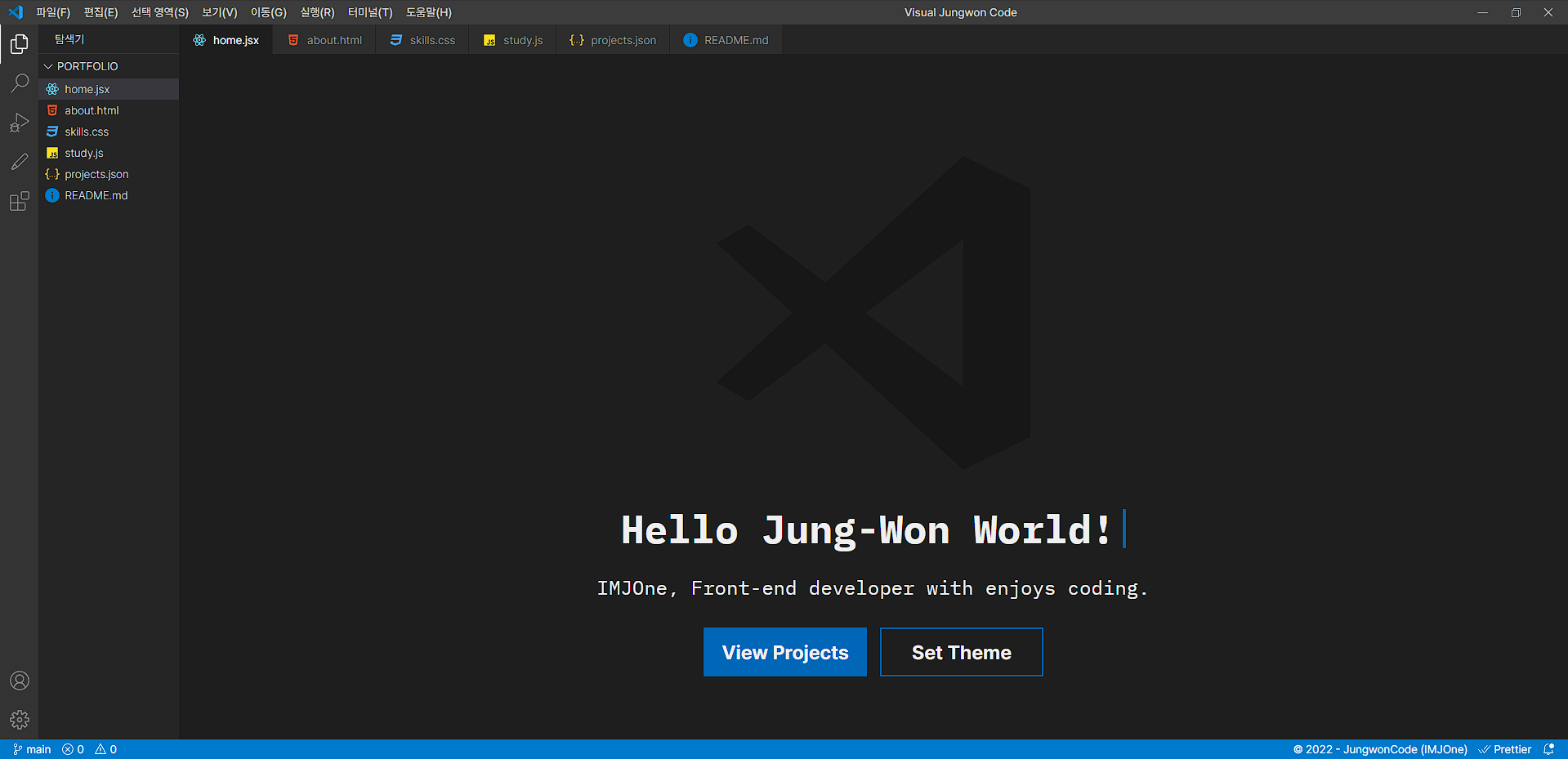The width and height of the screenshot is (1568, 759).
Task: Open the Extensions view
Action: [19, 201]
